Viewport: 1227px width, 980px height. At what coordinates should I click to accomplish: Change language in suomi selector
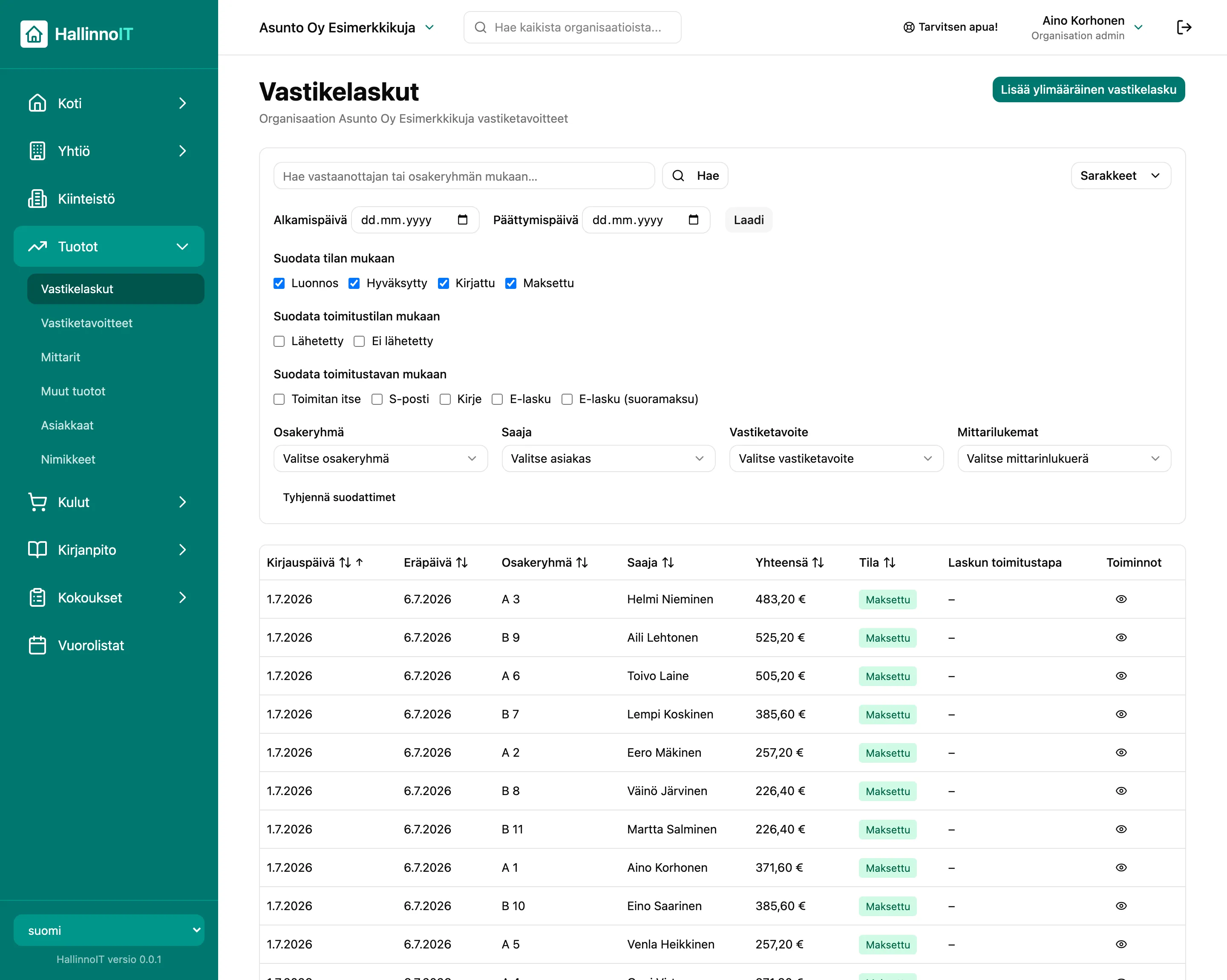coord(109,931)
